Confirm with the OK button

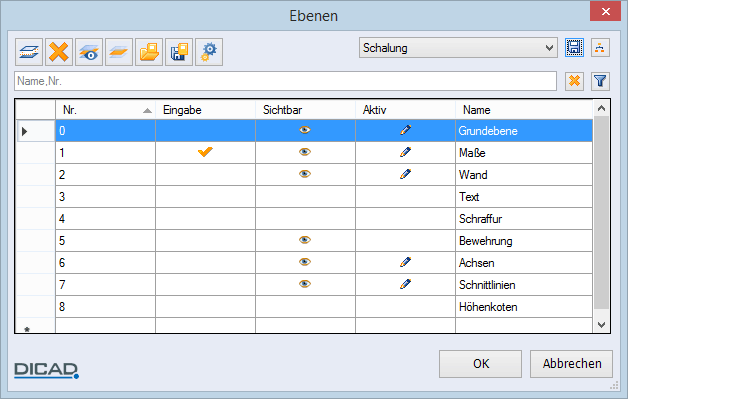[x=481, y=364]
